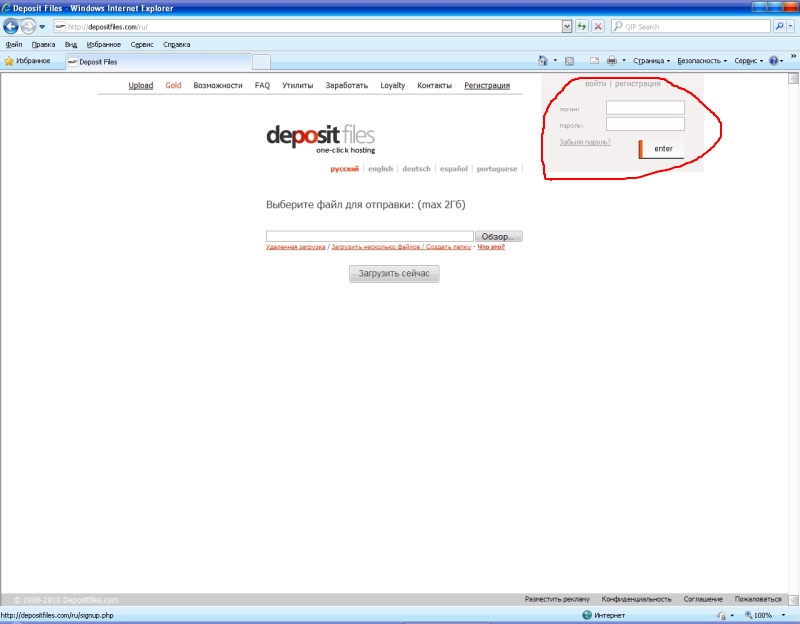Screen dimensions: 800x624
Task: Click the Удаленная загрузка link
Action: (295, 247)
